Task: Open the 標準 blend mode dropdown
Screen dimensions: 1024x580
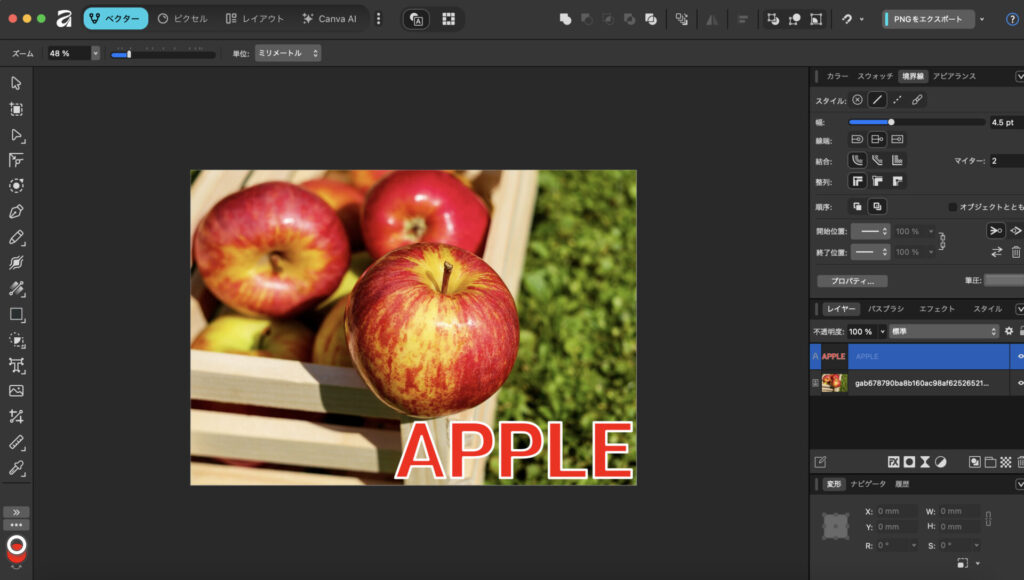Action: [940, 331]
